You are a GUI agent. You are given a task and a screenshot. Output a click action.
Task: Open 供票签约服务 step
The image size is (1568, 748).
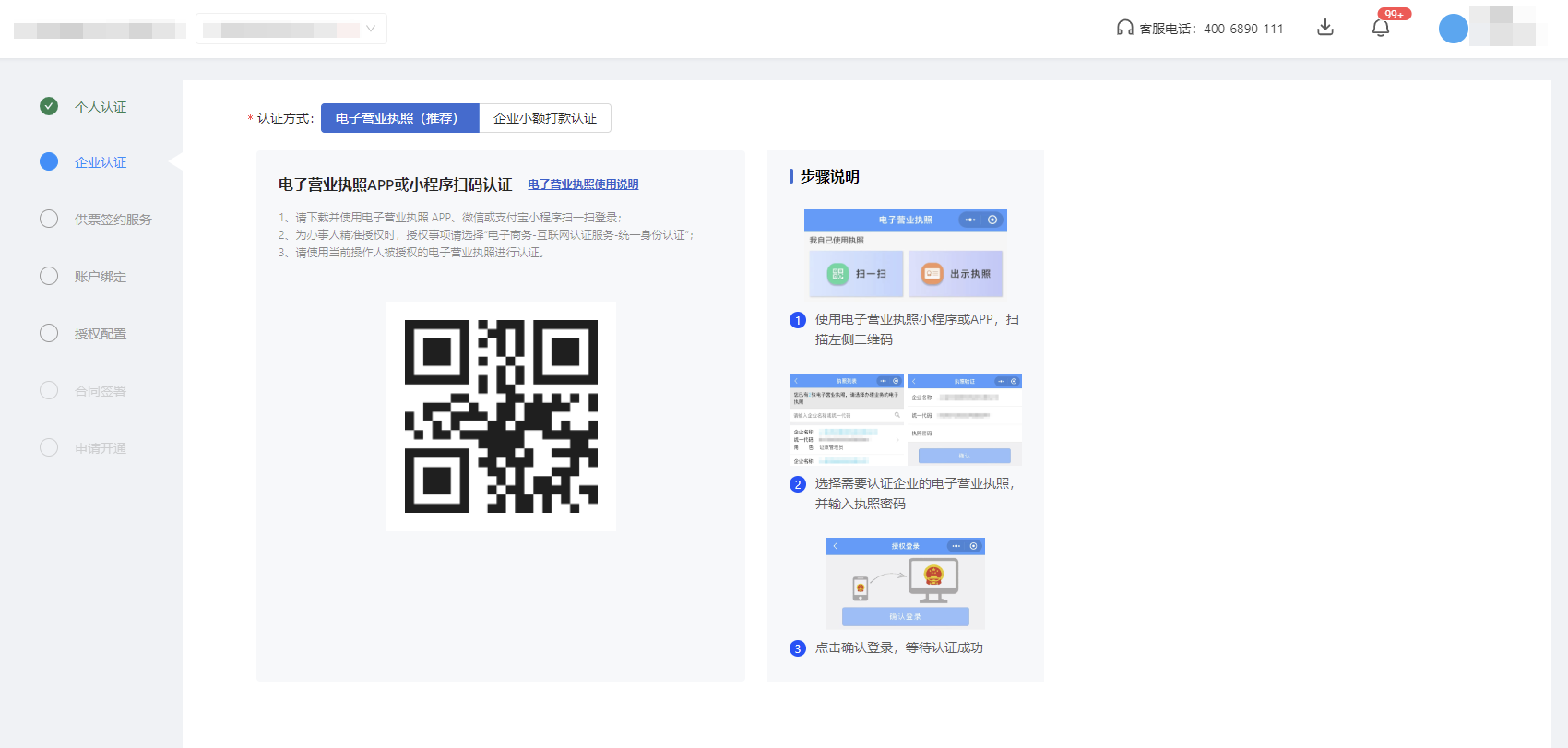[113, 220]
